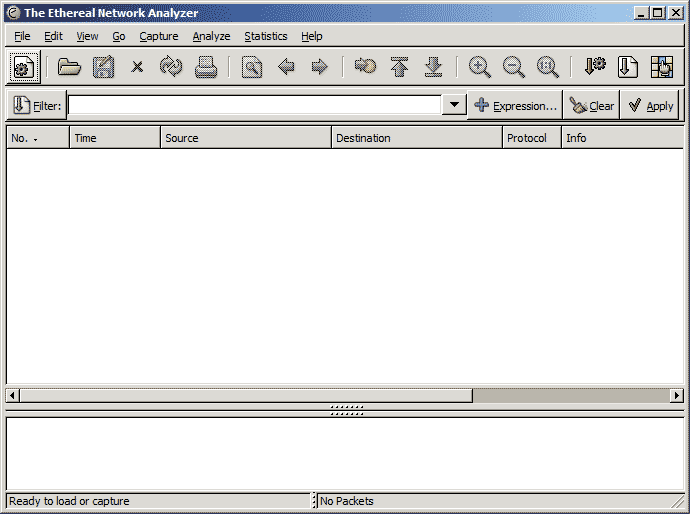
Task: Sort by the Source column header
Action: click(x=246, y=138)
